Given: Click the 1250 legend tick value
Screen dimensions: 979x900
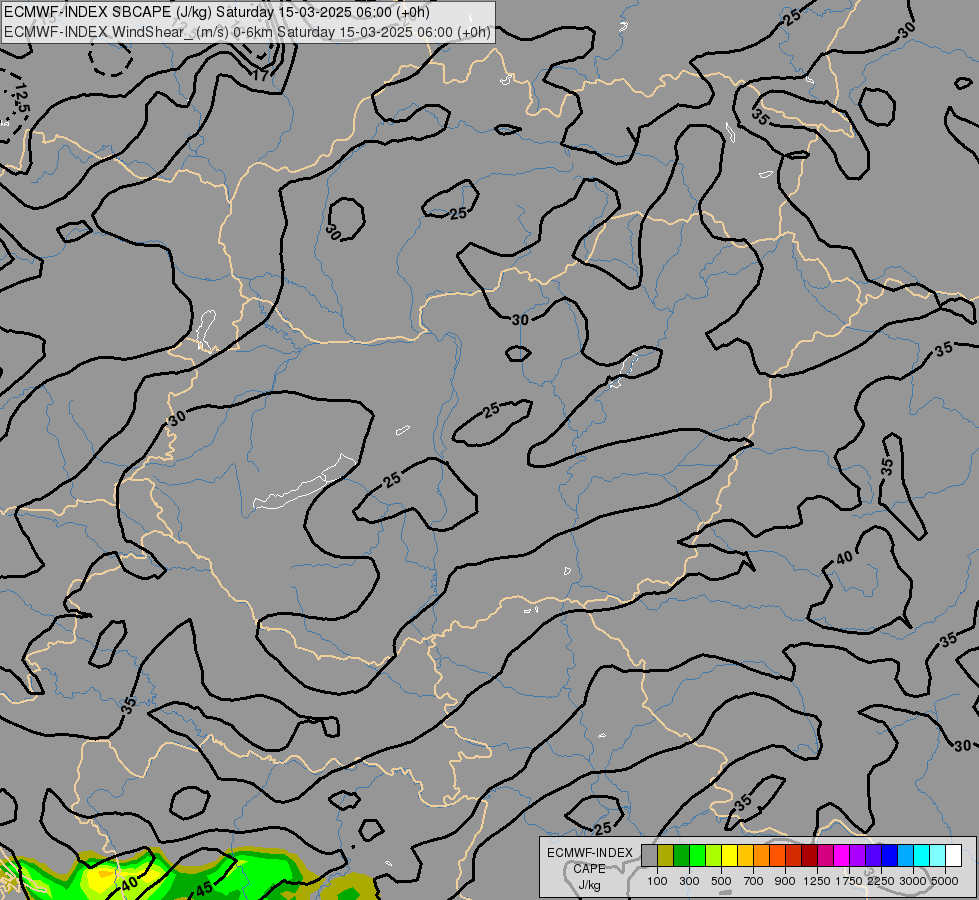Looking at the screenshot, I should click(x=817, y=881).
